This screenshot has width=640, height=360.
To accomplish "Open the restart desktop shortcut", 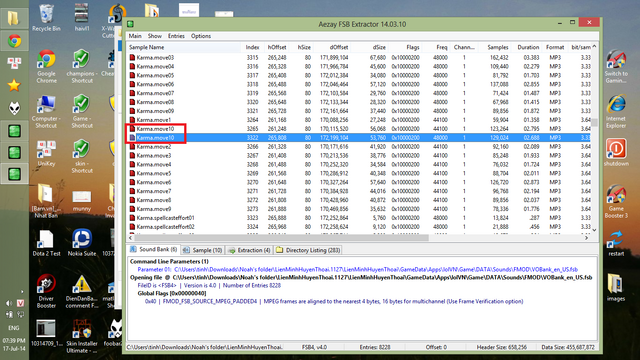I will (616, 243).
